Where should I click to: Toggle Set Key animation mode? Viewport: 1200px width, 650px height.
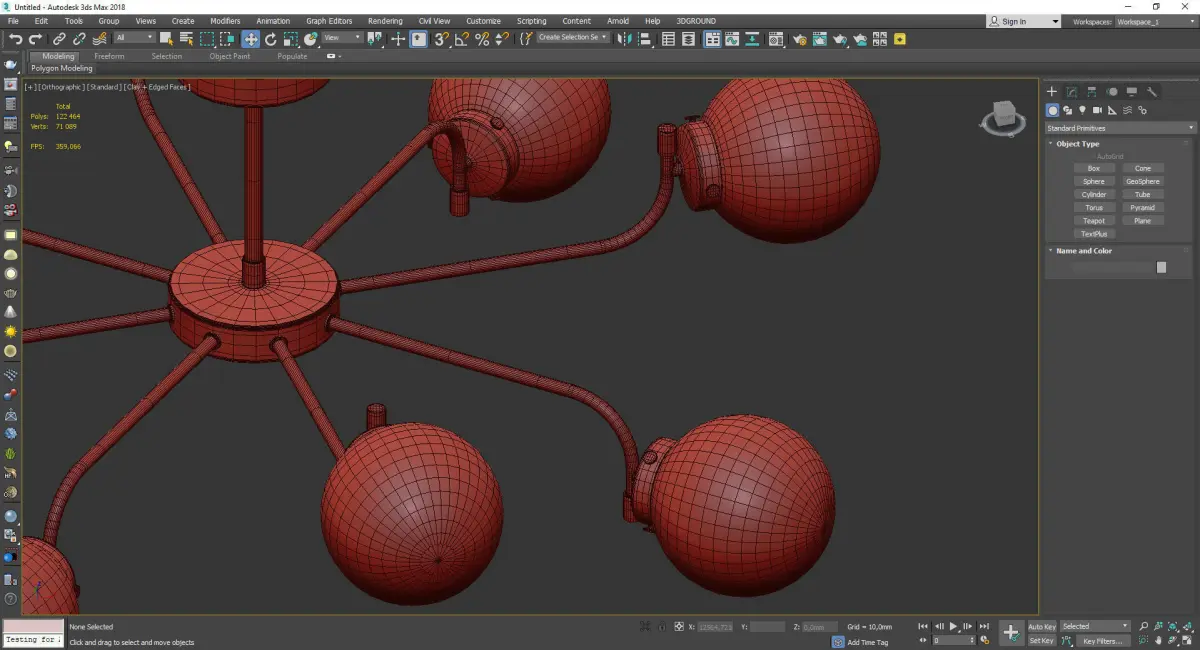coord(1042,641)
